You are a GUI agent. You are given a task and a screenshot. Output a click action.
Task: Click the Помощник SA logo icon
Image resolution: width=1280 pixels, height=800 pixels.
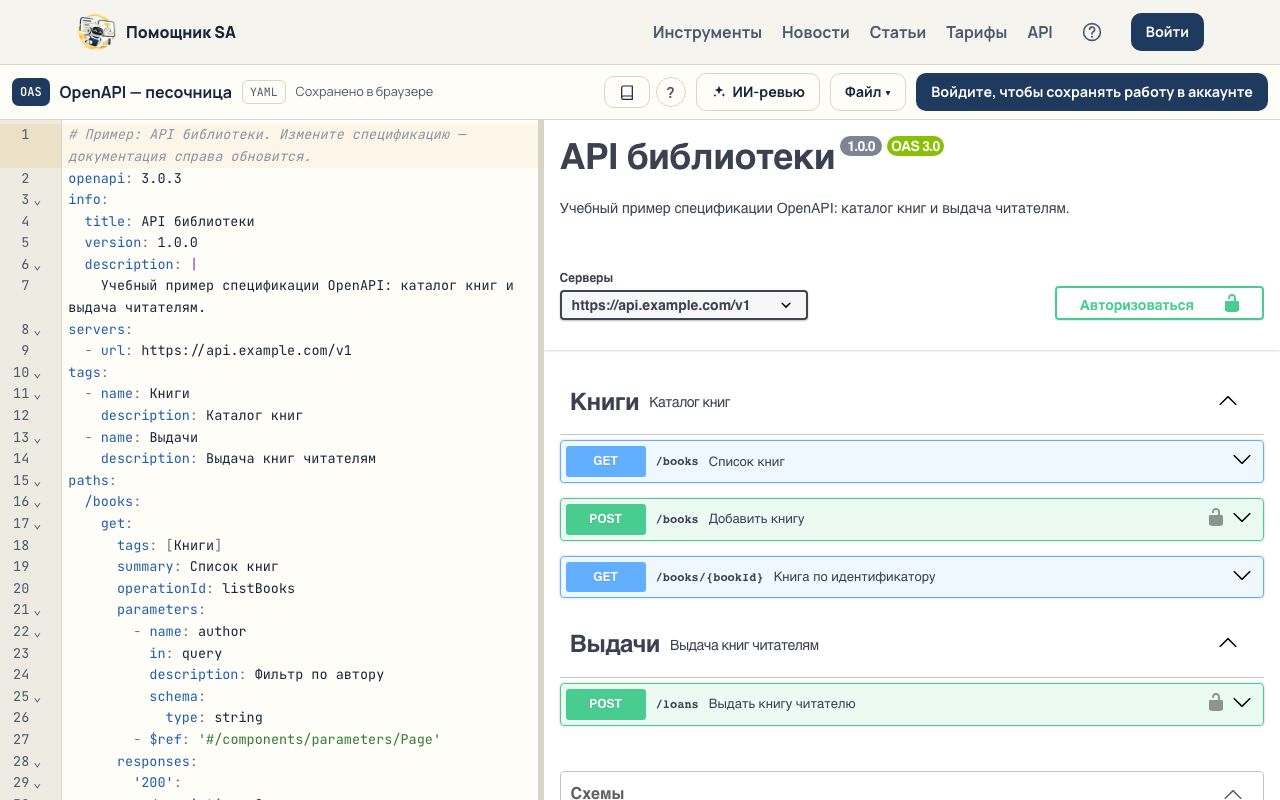pyautogui.click(x=97, y=32)
